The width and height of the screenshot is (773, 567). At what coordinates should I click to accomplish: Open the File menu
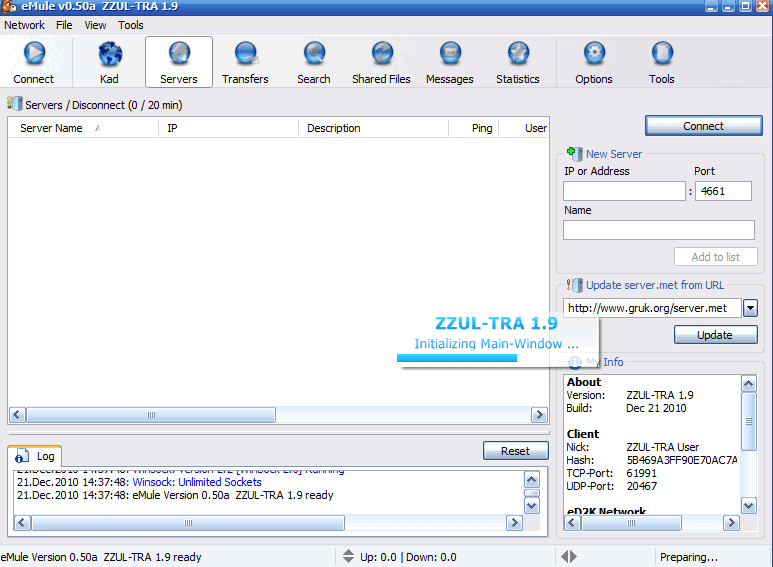tap(64, 25)
